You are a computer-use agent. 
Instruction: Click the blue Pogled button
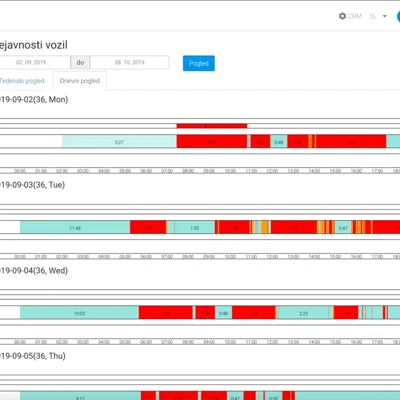tap(199, 63)
